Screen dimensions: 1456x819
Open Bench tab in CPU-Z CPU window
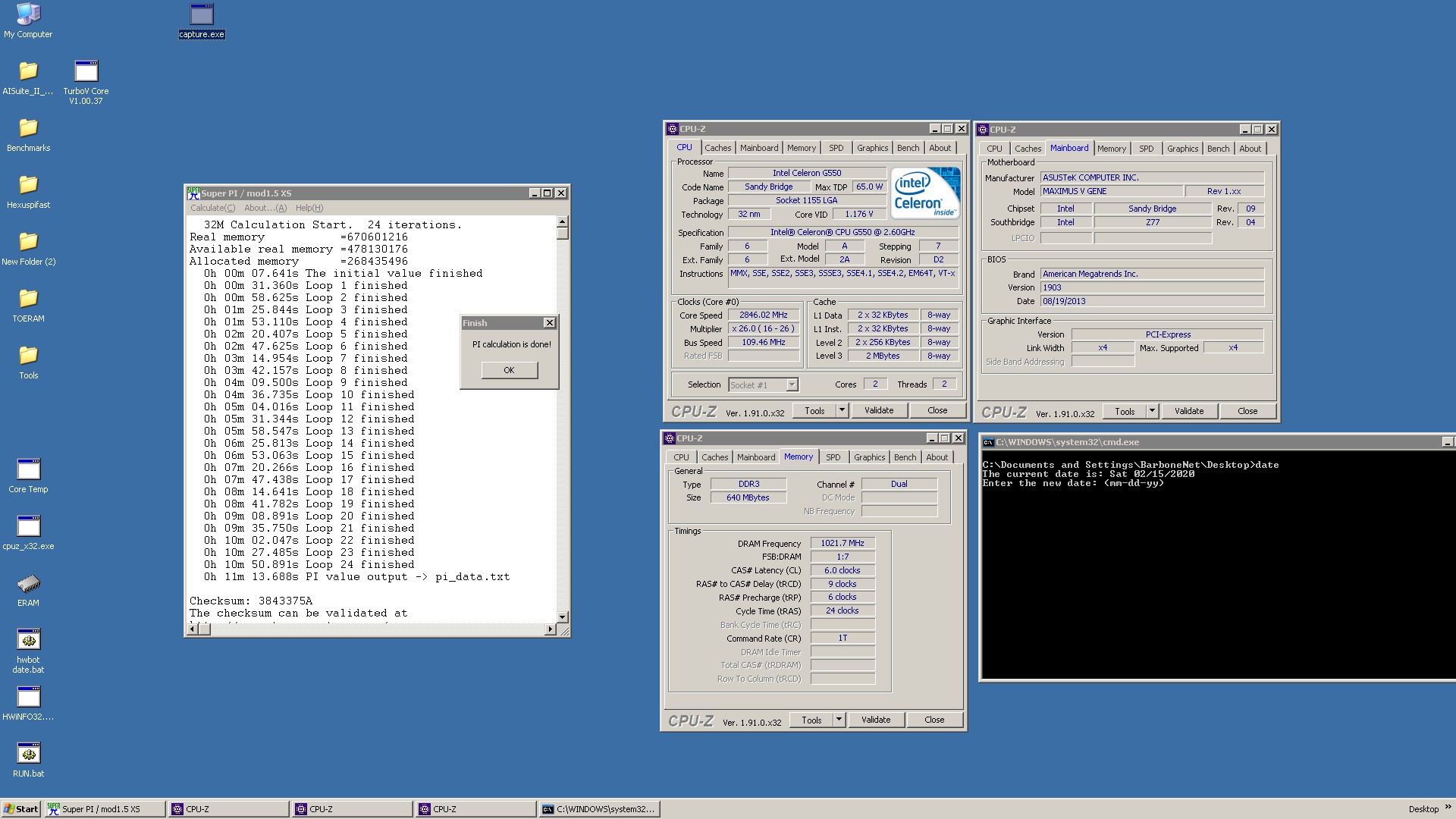coord(908,148)
